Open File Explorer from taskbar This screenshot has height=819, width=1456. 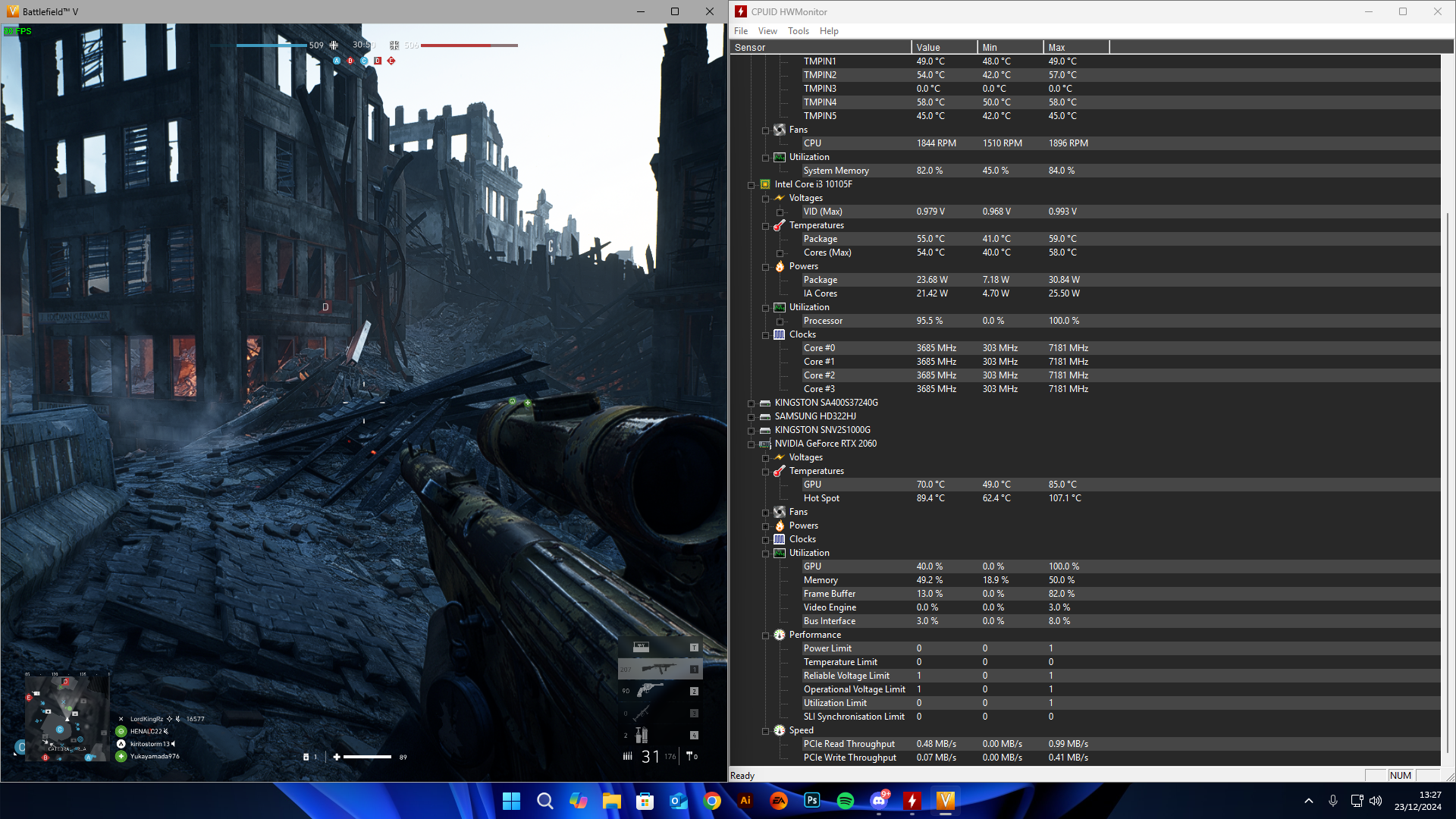611,801
